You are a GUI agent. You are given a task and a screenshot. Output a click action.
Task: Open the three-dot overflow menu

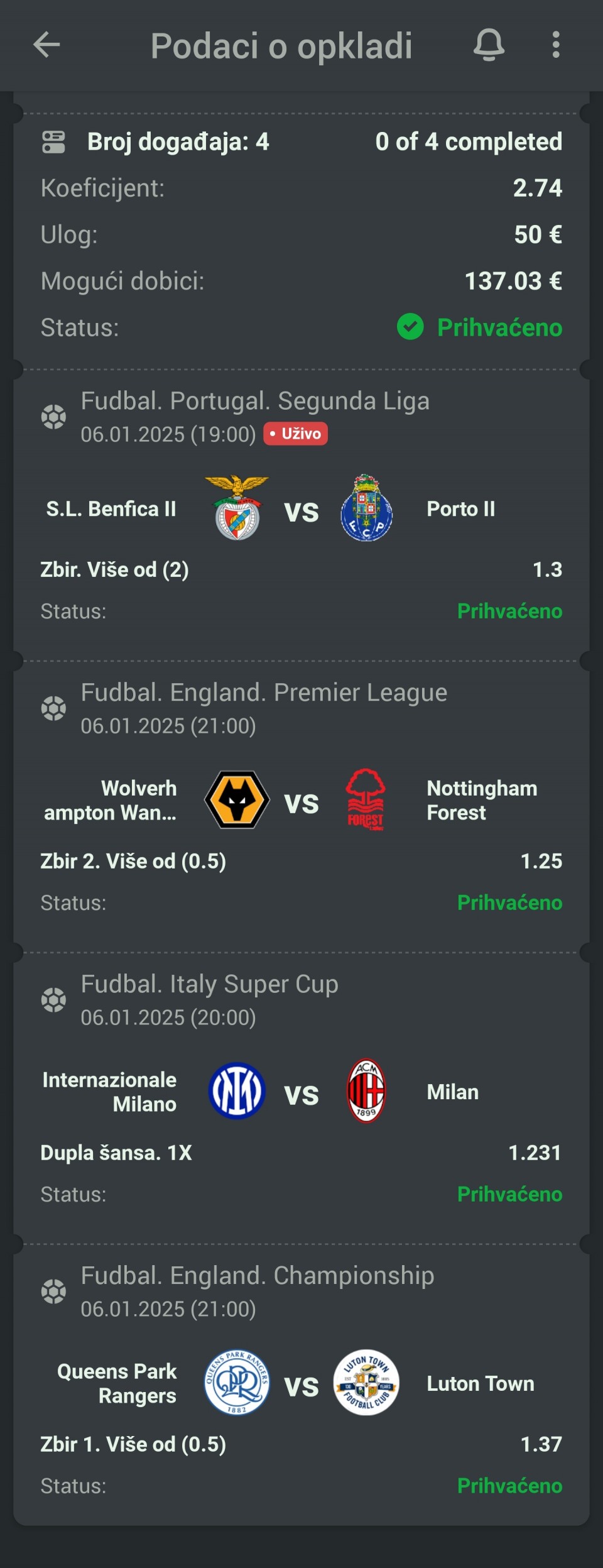pyautogui.click(x=555, y=45)
